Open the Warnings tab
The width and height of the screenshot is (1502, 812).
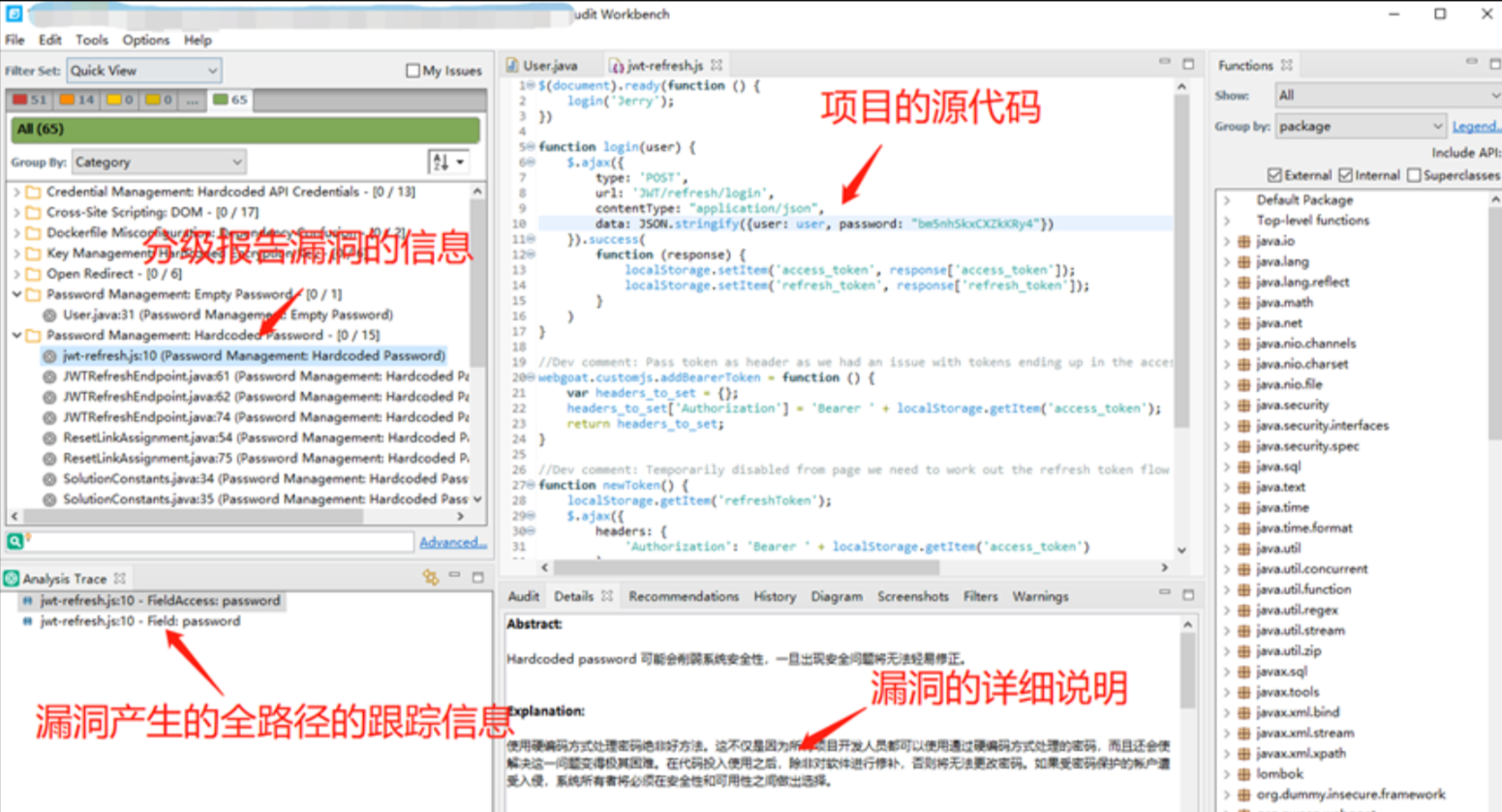1040,596
